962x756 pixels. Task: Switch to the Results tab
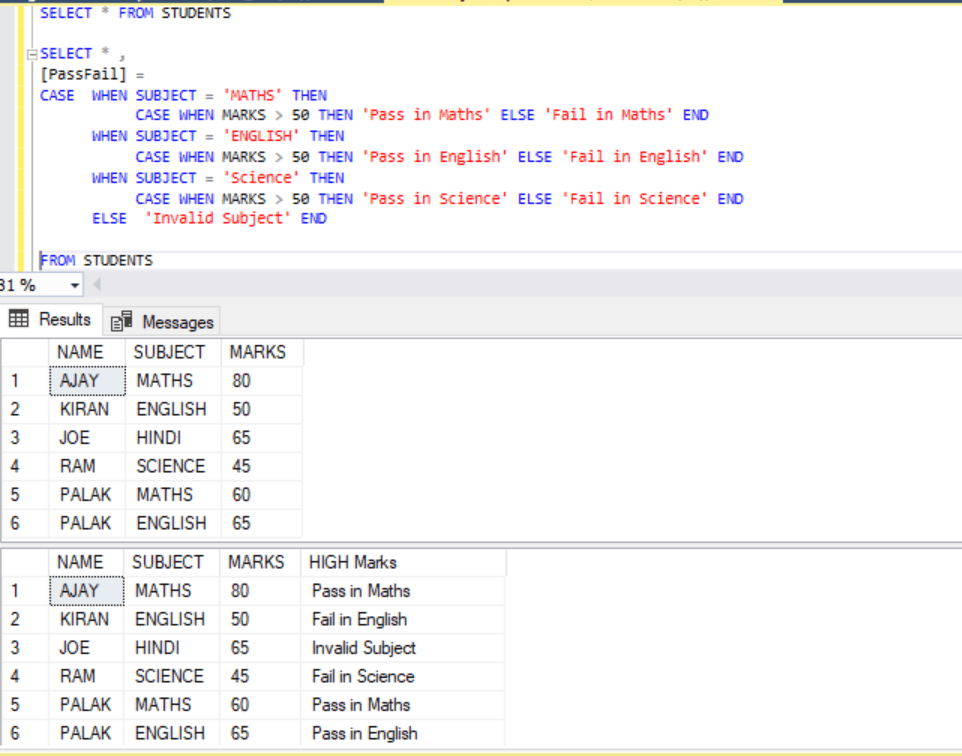tap(51, 320)
